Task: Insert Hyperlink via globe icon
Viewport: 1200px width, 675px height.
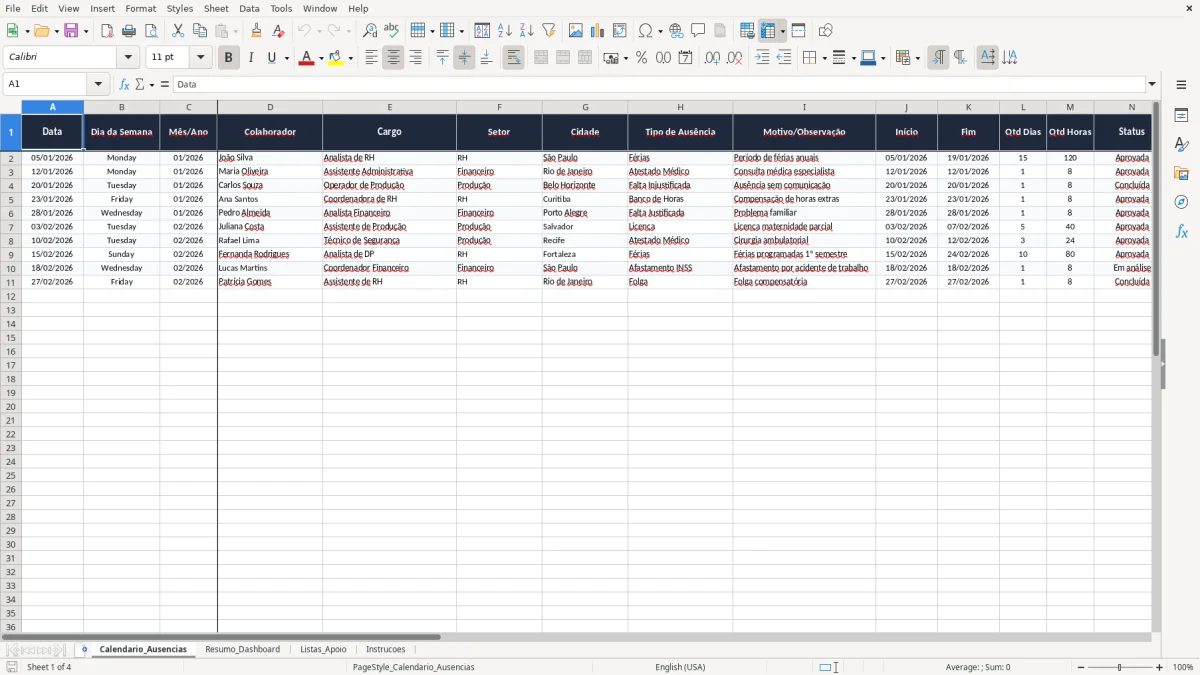Action: [677, 31]
